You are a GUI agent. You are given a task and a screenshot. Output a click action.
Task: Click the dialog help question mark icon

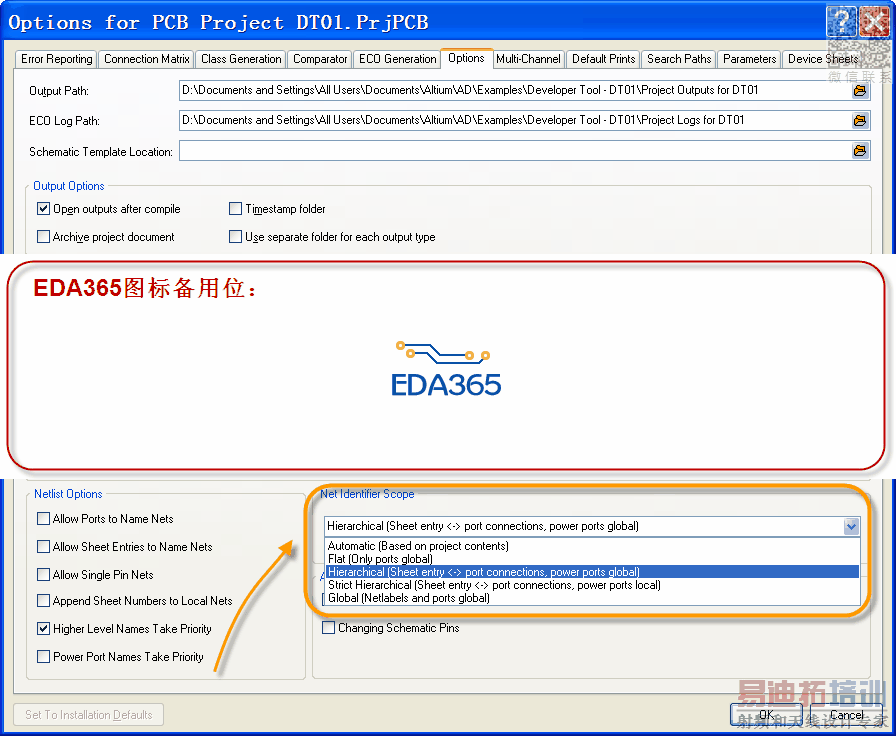841,22
